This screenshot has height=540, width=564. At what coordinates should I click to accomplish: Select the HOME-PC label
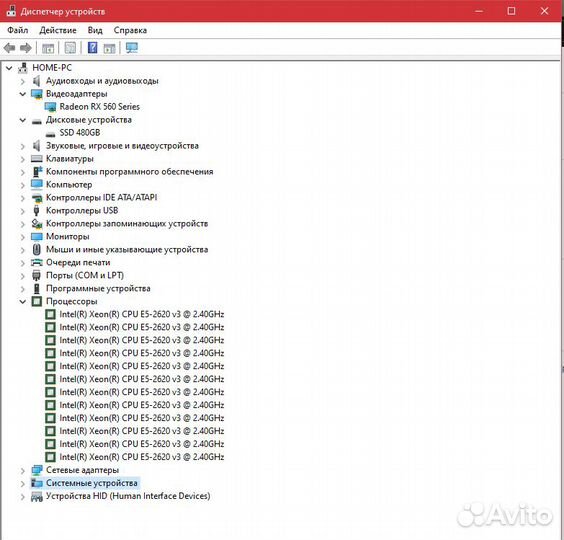[x=52, y=68]
